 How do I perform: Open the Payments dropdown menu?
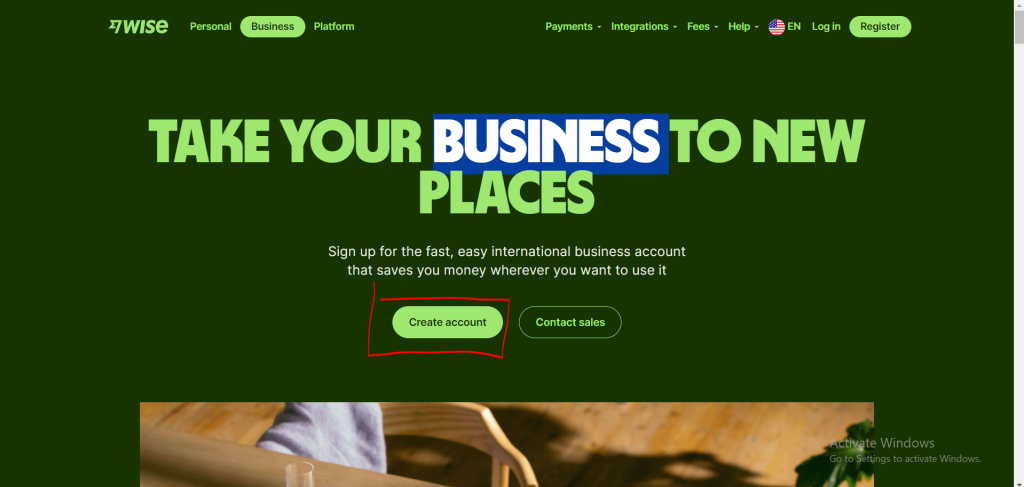(573, 27)
